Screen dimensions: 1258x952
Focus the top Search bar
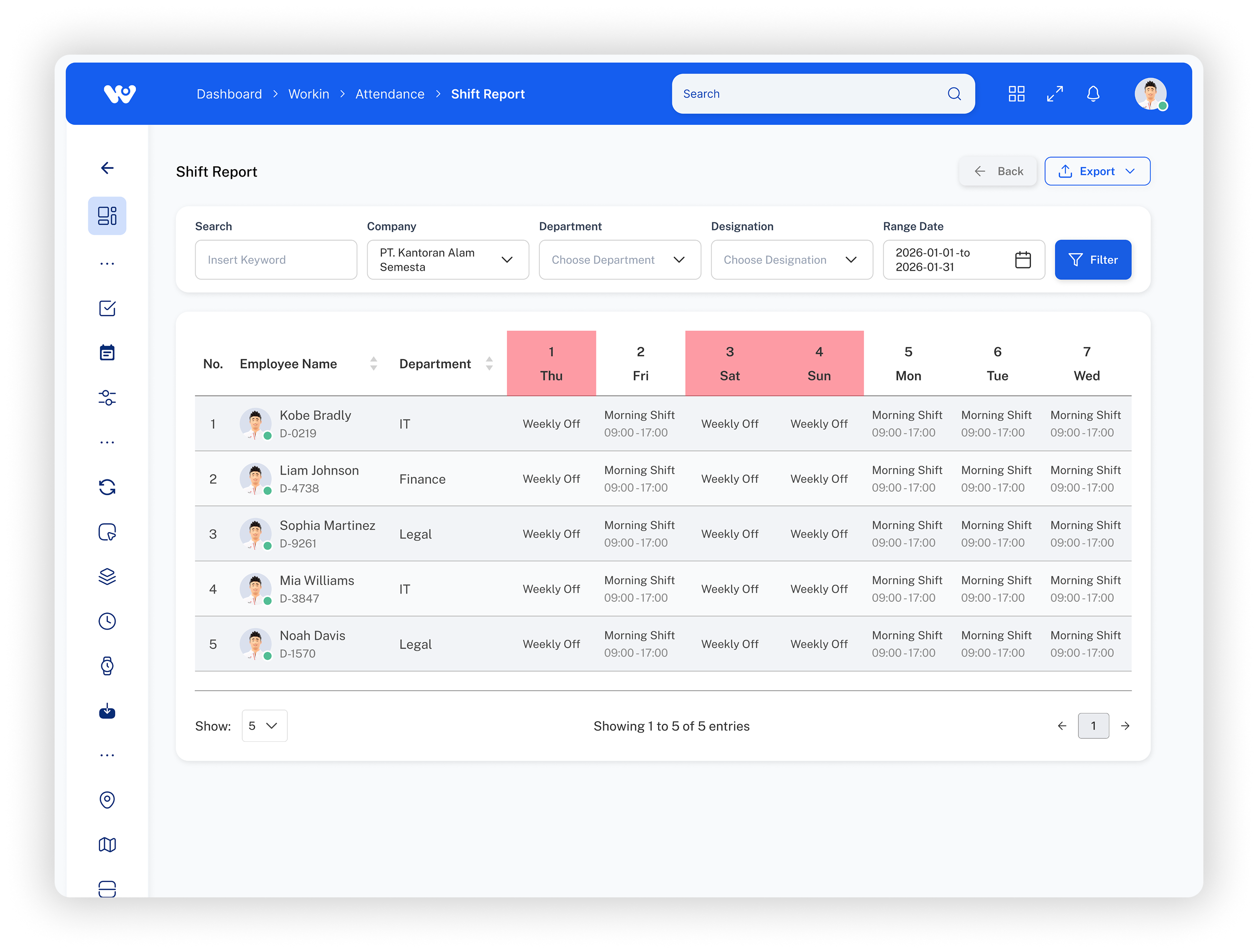point(823,94)
